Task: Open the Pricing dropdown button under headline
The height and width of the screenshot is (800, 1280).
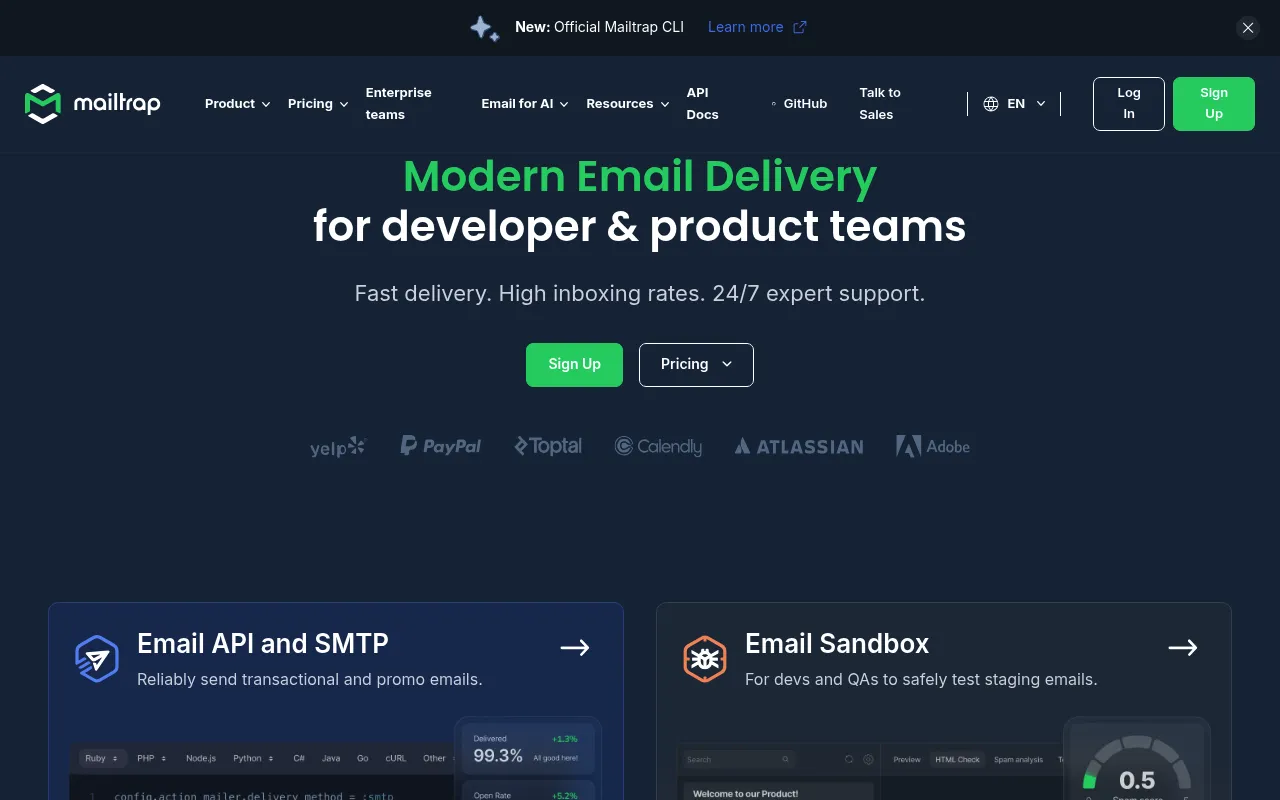Action: pyautogui.click(x=696, y=365)
